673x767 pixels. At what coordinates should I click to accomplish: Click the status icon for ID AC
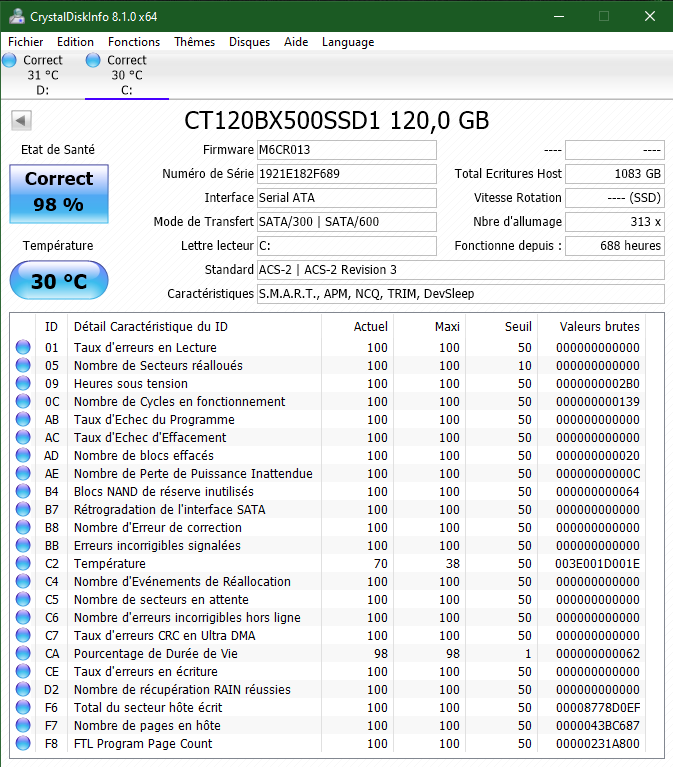point(23,437)
